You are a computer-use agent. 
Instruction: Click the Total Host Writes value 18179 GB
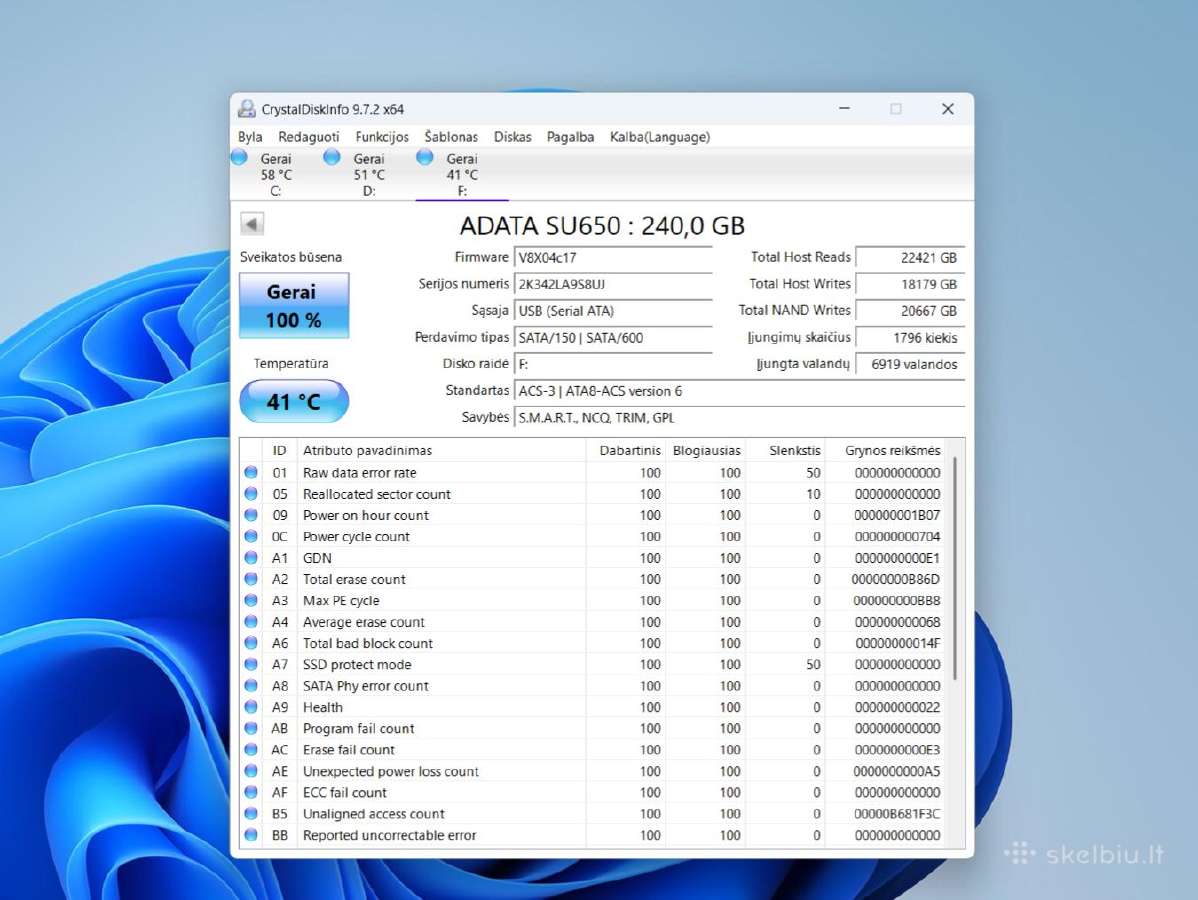tap(910, 284)
